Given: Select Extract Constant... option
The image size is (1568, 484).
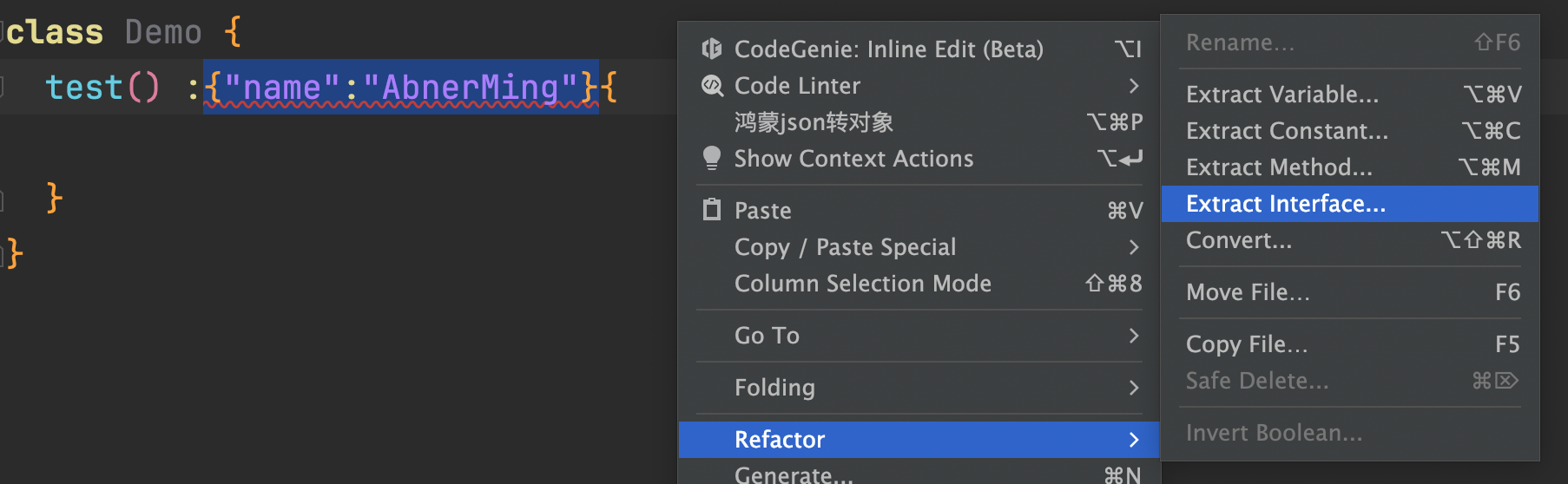Looking at the screenshot, I should click(x=1350, y=131).
